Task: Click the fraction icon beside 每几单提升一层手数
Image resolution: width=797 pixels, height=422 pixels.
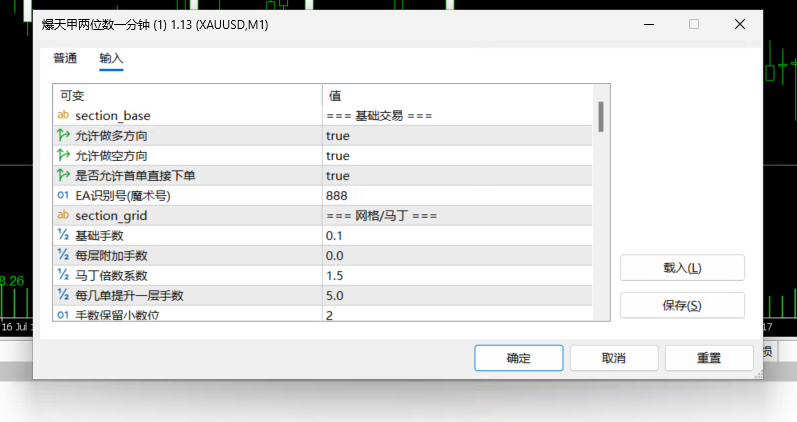Action: pyautogui.click(x=63, y=295)
